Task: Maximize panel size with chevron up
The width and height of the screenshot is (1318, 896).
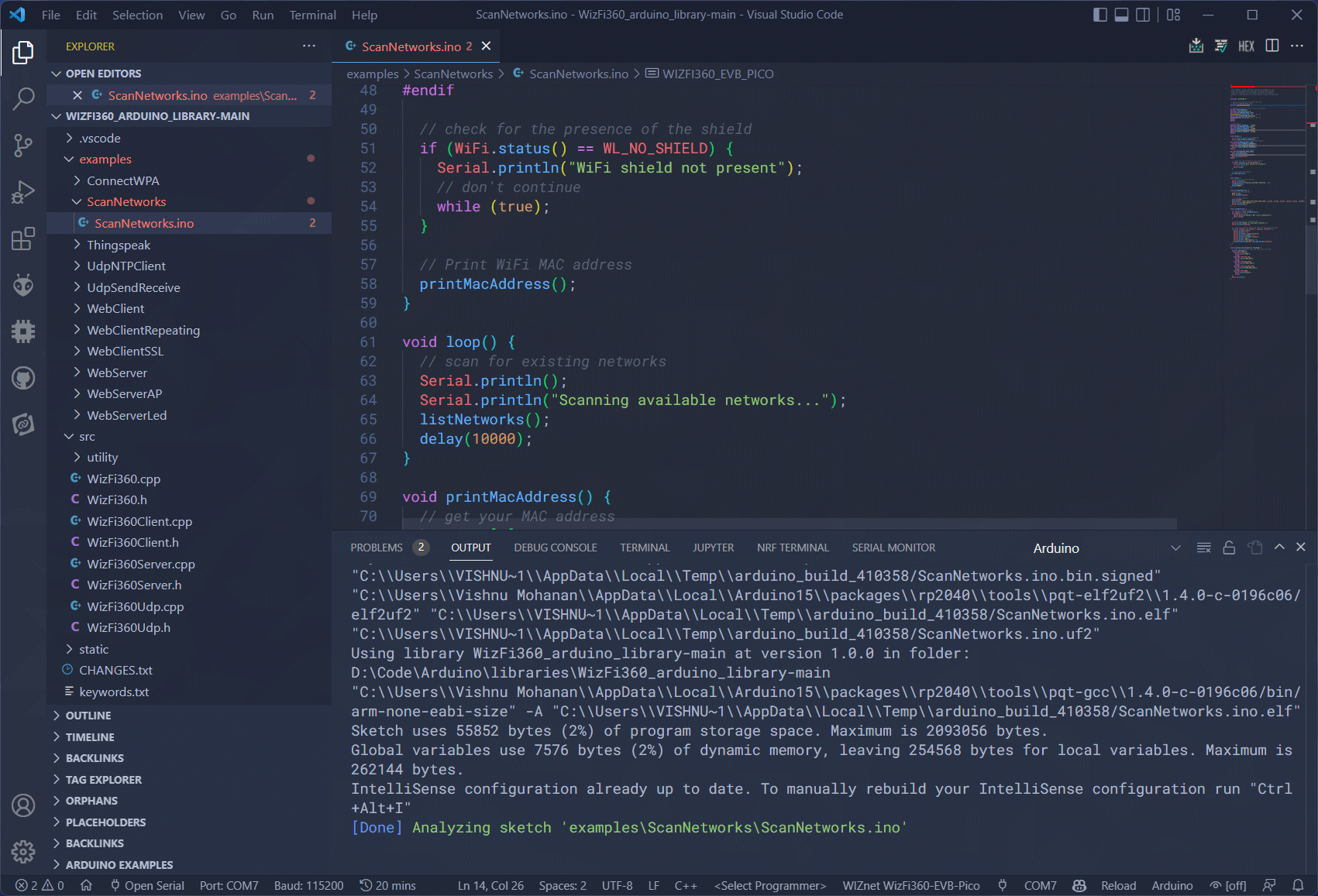Action: (x=1279, y=548)
